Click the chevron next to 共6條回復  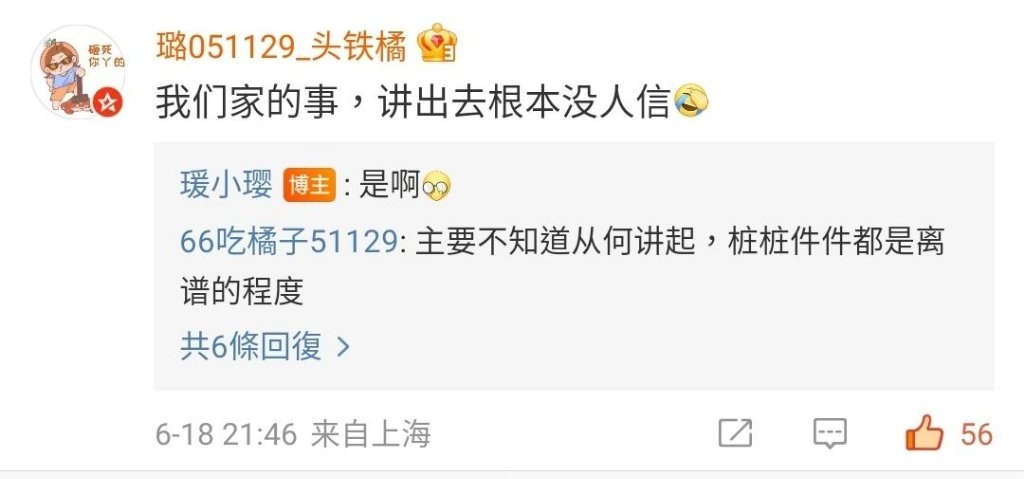tap(343, 348)
